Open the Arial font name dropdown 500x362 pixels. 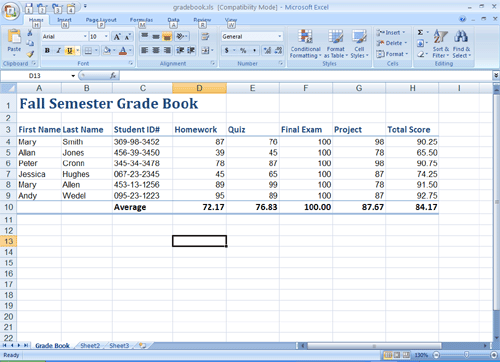85,36
